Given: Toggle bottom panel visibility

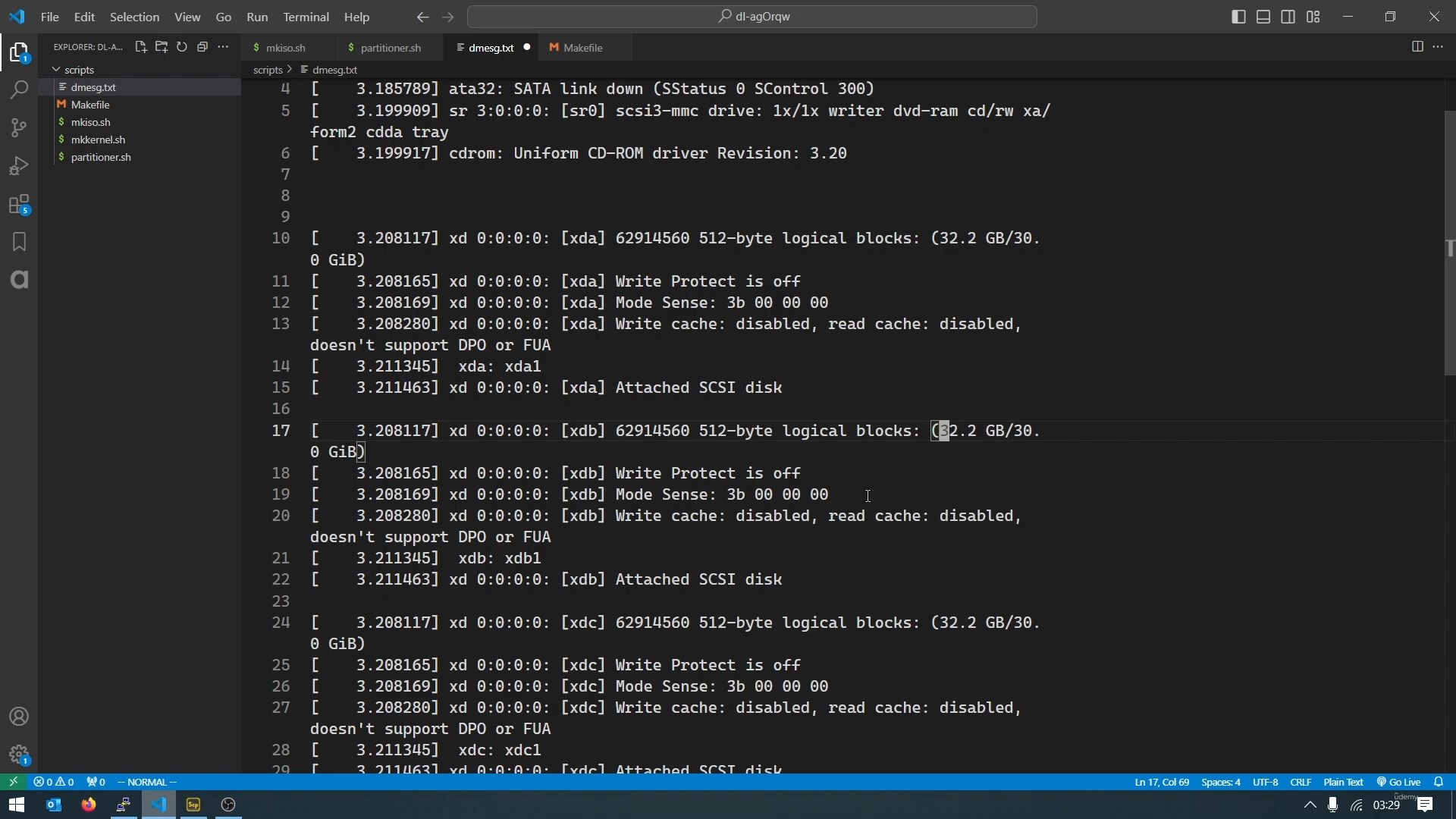Looking at the screenshot, I should tap(1263, 17).
